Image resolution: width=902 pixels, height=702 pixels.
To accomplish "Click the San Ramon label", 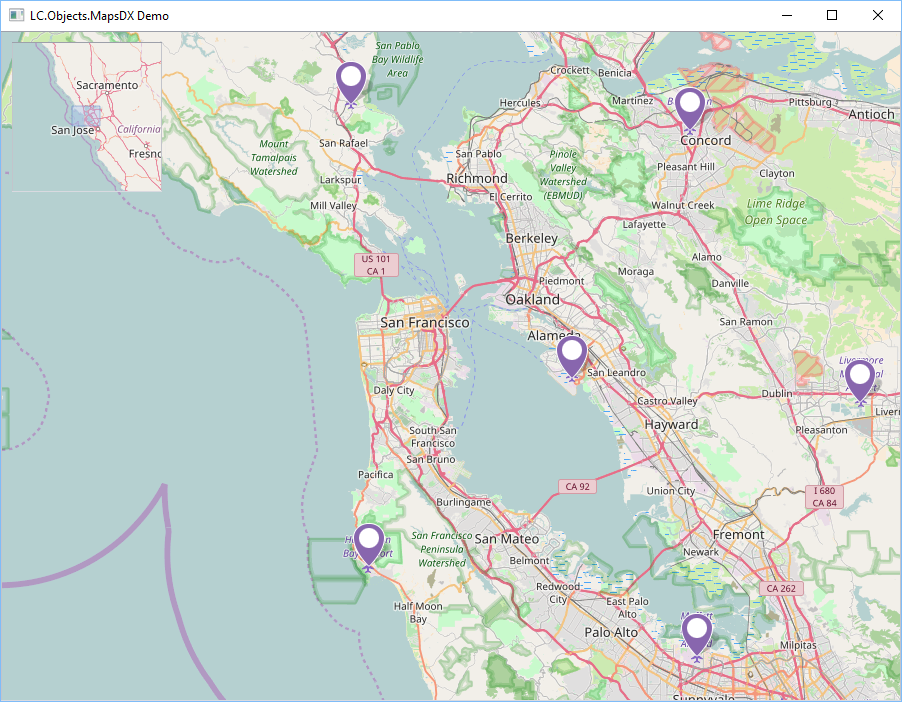I will (746, 322).
